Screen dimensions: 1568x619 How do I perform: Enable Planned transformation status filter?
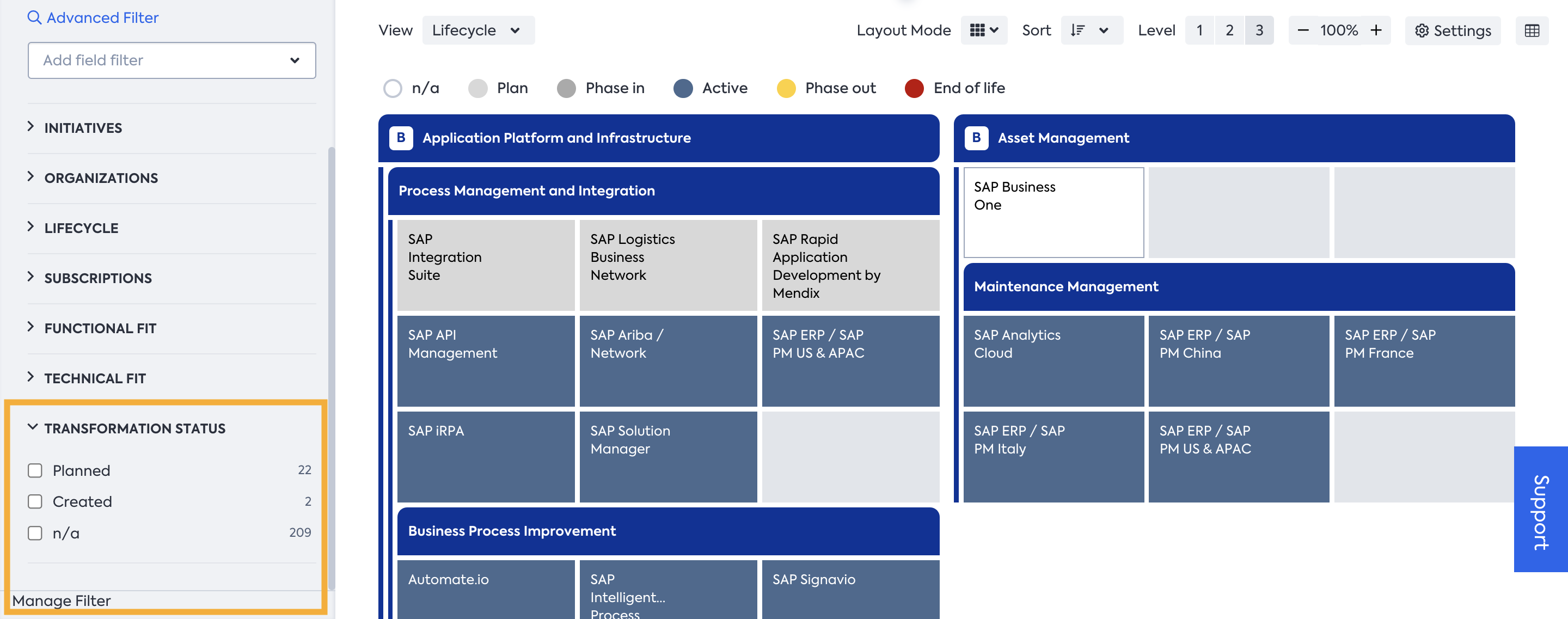coord(35,470)
